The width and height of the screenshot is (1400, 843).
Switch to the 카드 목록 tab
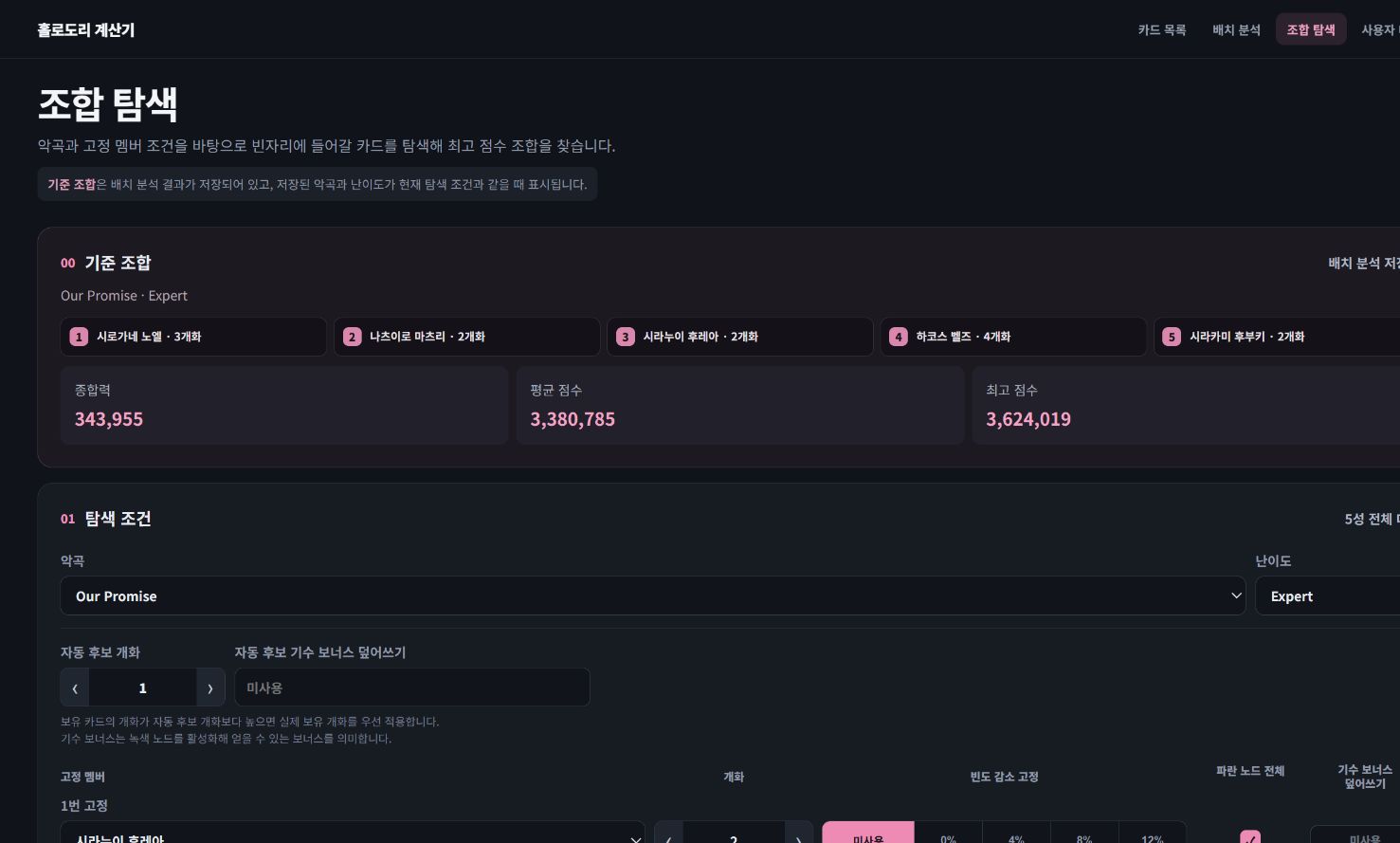point(1162,29)
